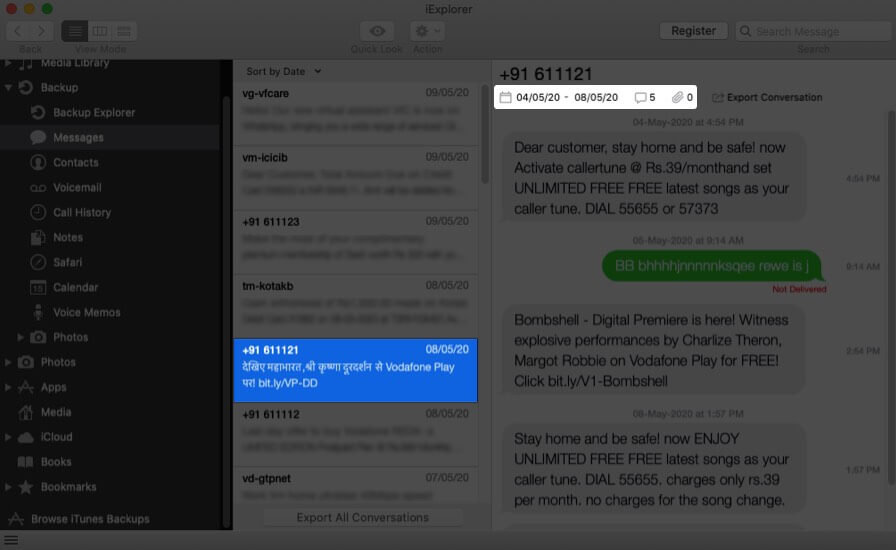896x550 pixels.
Task: Click the Bombshell Digital Premiere message
Action: [653, 350]
